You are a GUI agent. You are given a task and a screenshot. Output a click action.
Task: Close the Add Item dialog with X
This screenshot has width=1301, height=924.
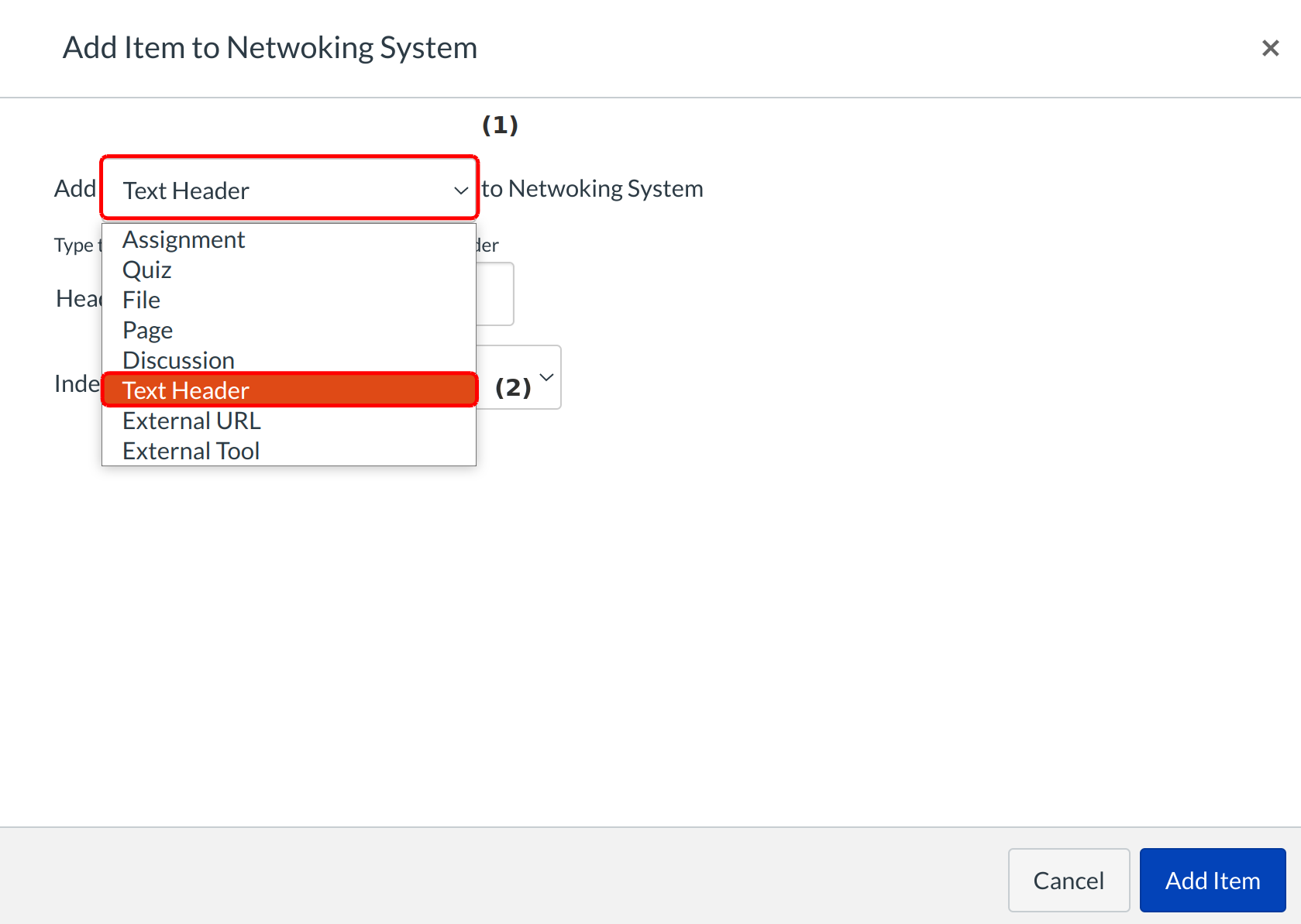pos(1269,48)
